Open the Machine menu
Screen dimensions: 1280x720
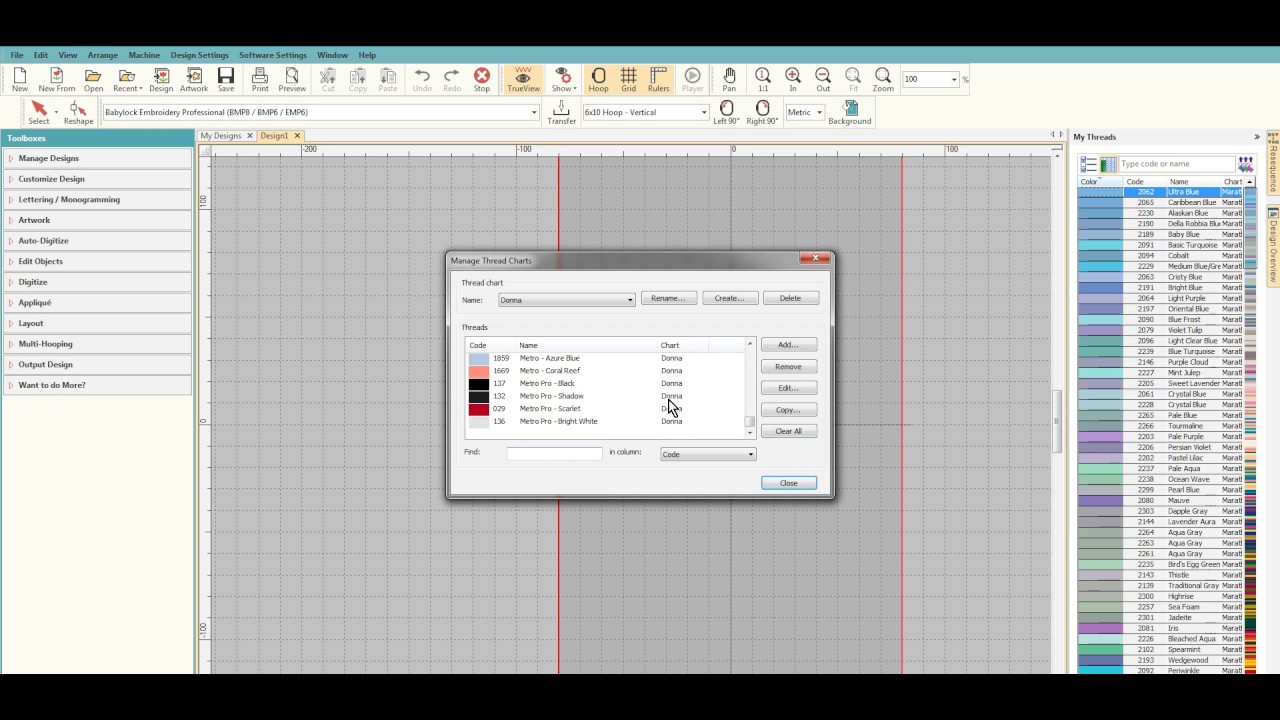pyautogui.click(x=144, y=55)
